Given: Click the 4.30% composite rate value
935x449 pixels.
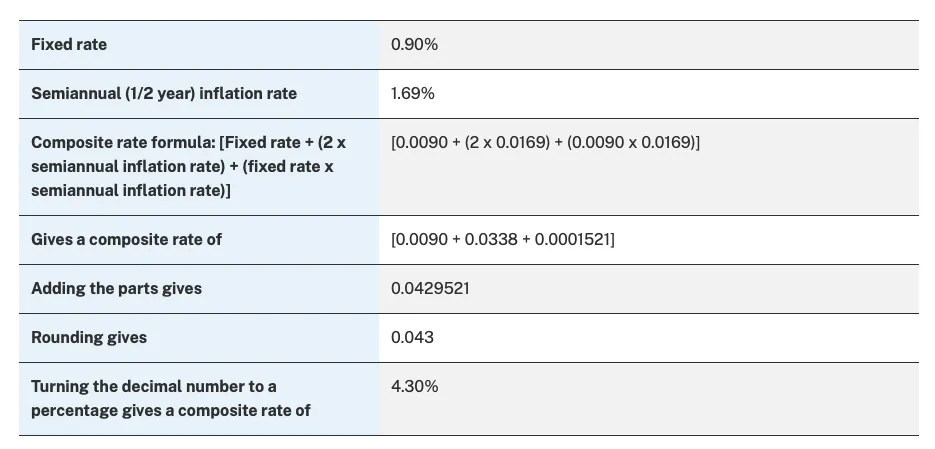Looking at the screenshot, I should (x=414, y=387).
